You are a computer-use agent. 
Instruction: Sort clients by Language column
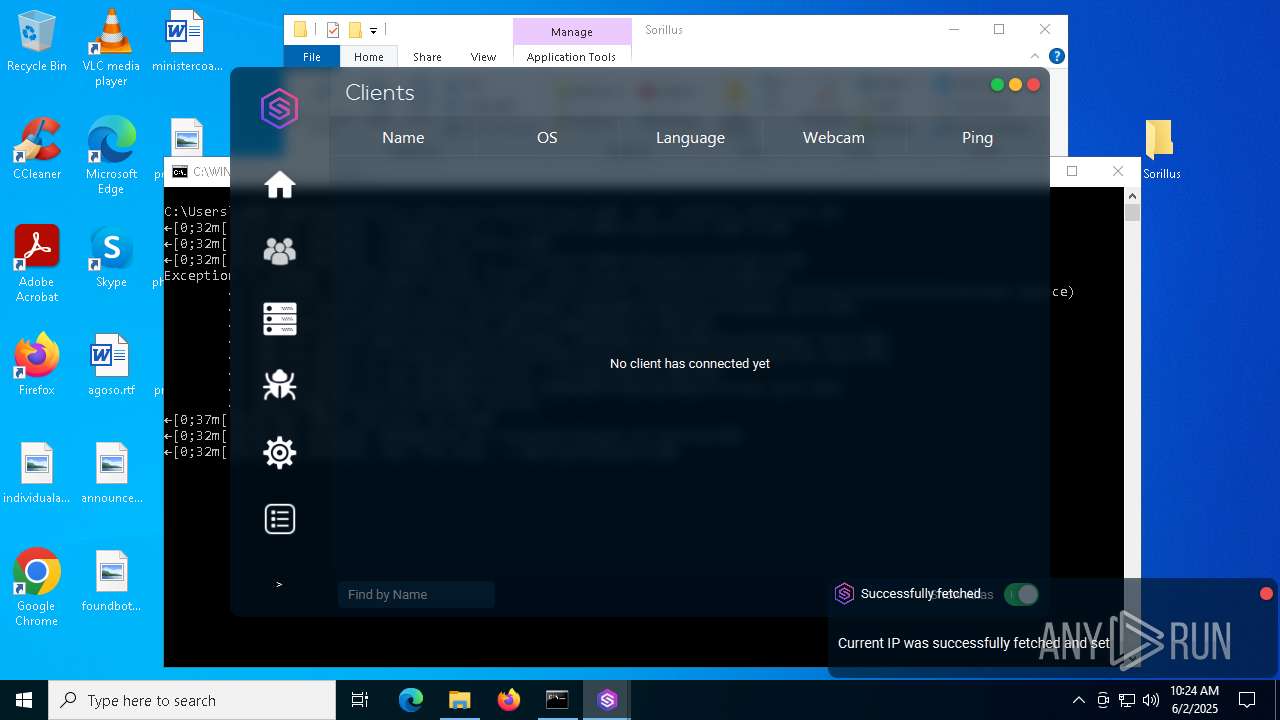pyautogui.click(x=690, y=138)
